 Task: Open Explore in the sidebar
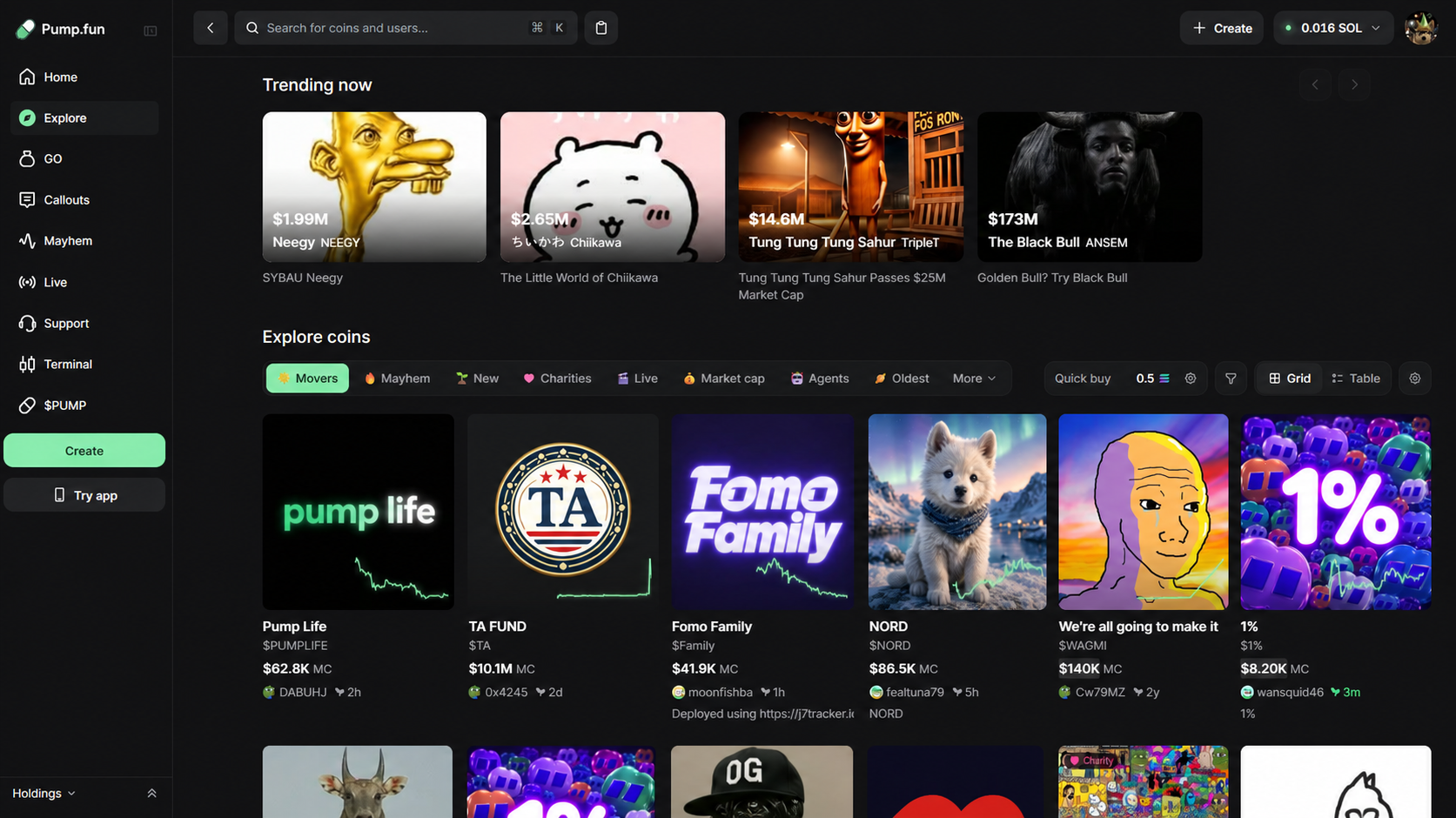coord(84,117)
